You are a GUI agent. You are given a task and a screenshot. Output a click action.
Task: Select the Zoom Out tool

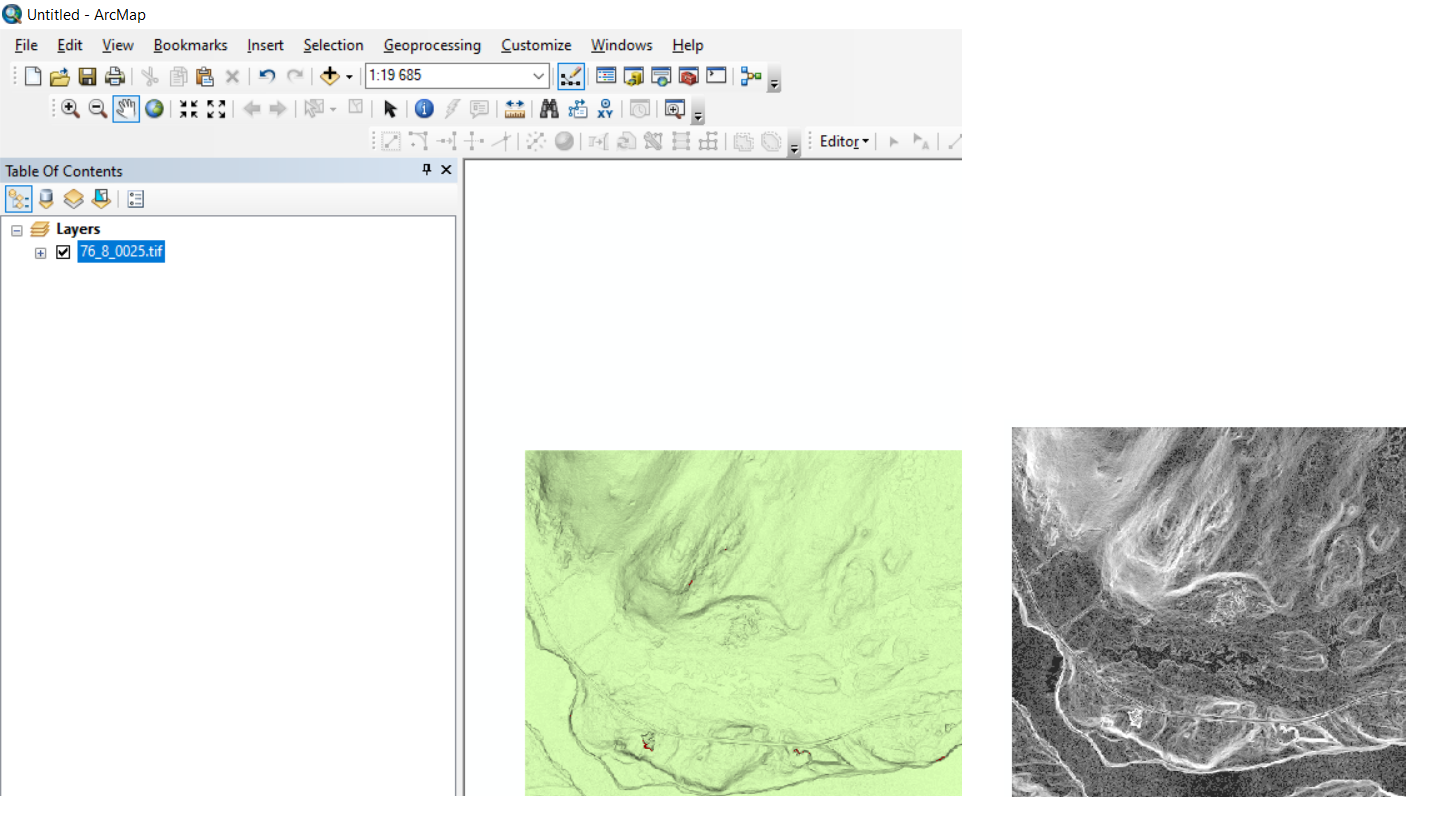(x=98, y=109)
